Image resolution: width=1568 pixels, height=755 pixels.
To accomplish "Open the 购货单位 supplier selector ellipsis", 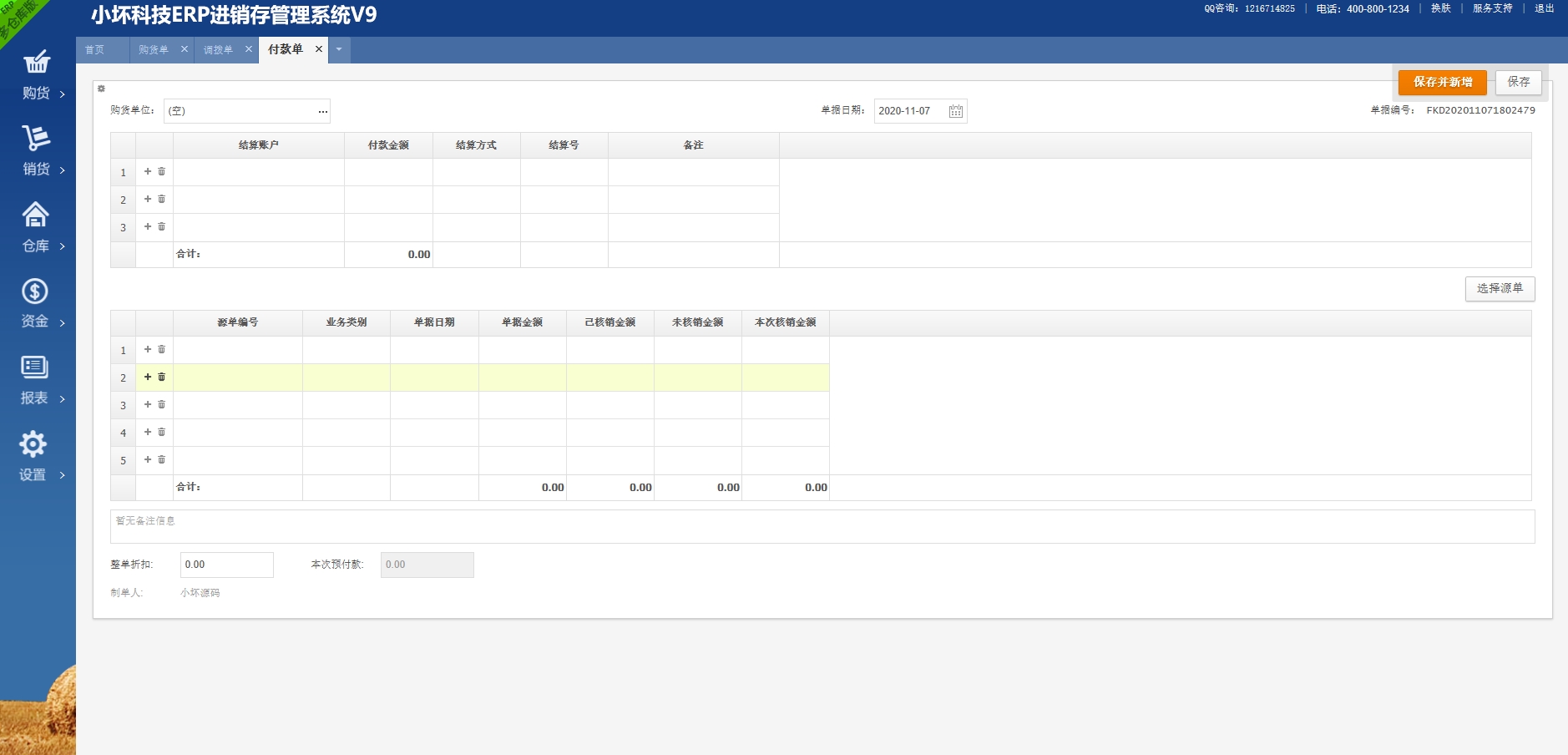I will point(322,111).
